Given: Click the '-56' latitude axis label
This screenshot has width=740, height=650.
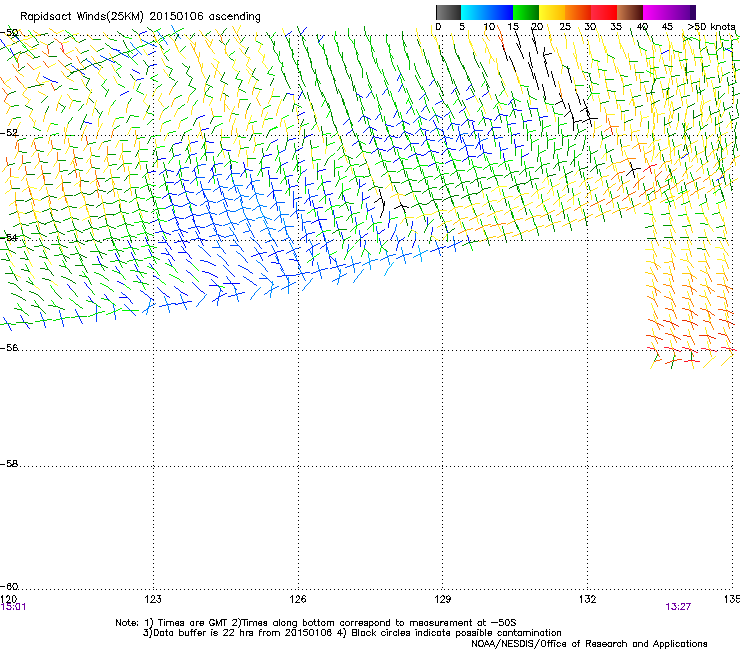Looking at the screenshot, I should [x=9, y=347].
